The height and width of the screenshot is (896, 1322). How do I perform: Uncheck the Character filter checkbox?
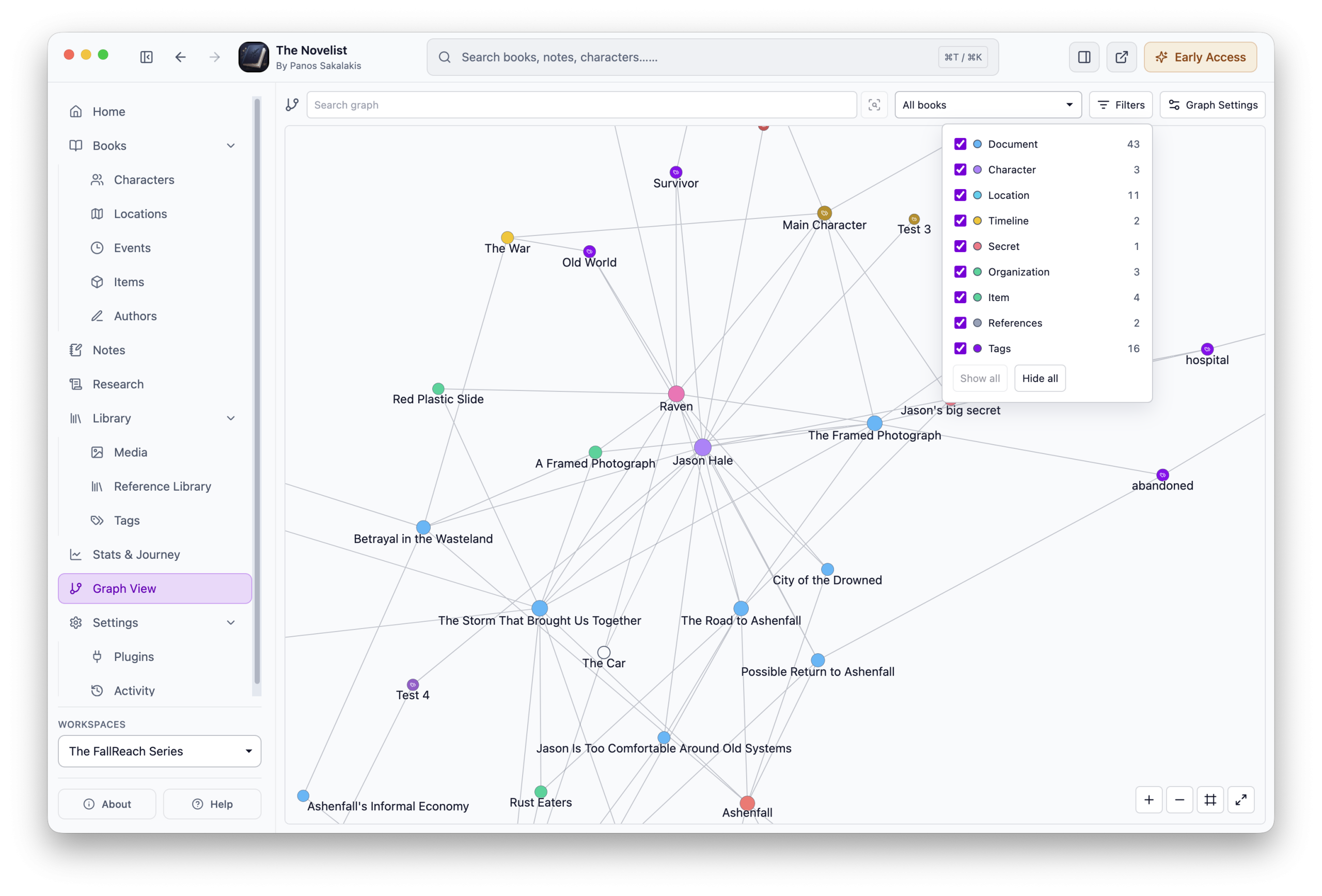(x=960, y=169)
